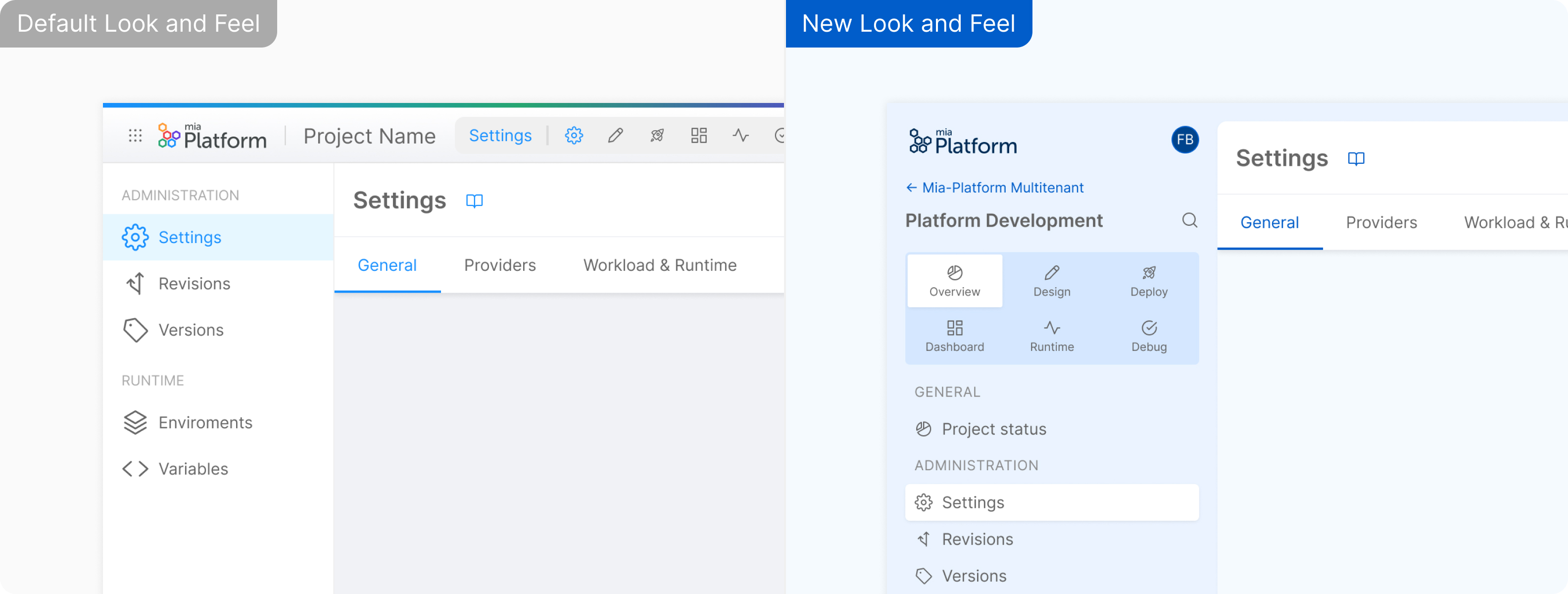Click the rocket Deploy icon in top bar
Screen dimensions: 1568x594
point(657,135)
